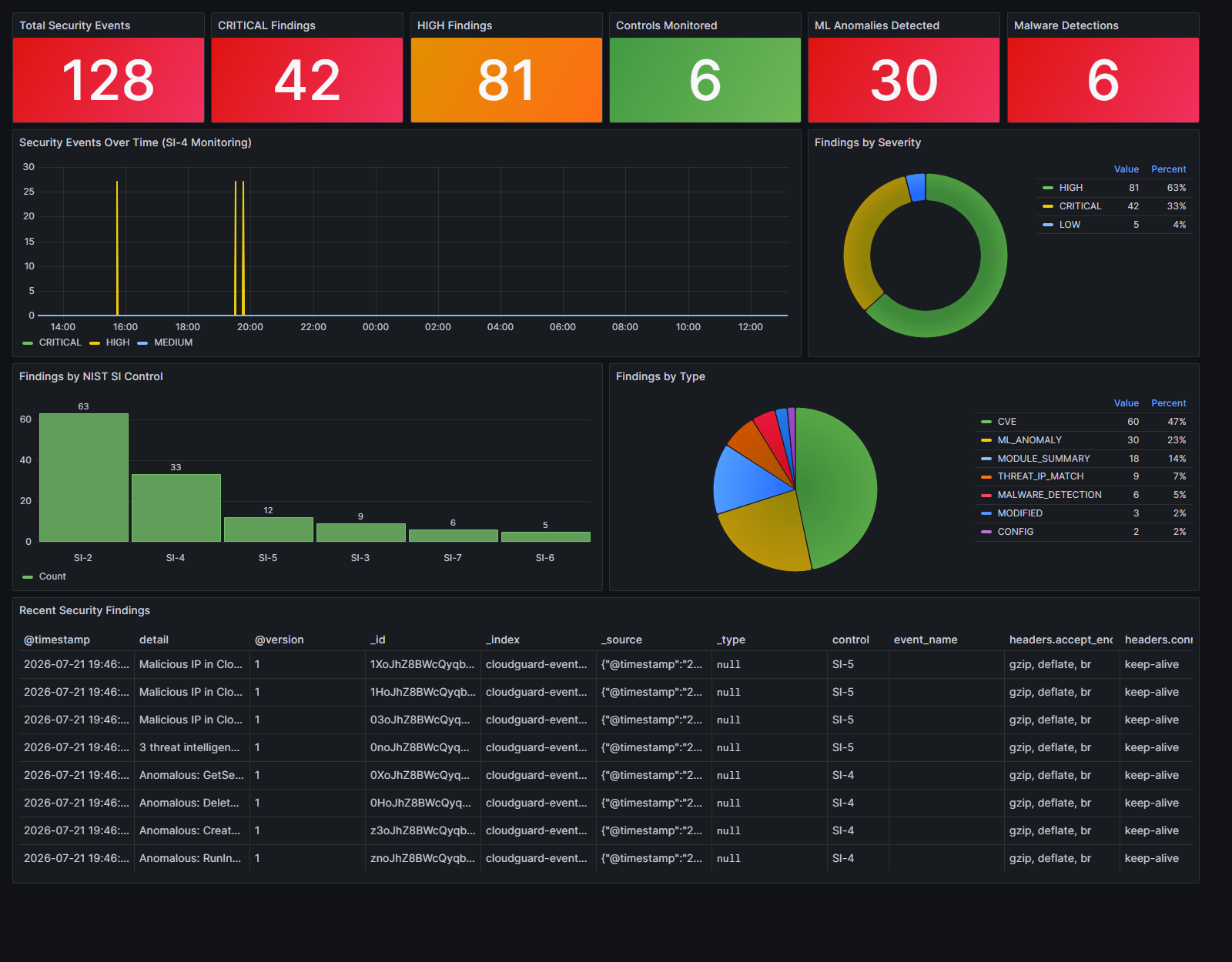Click the ML_ANOMALY color swatch in type legend
Screen dimensions: 1232x962
point(986,440)
